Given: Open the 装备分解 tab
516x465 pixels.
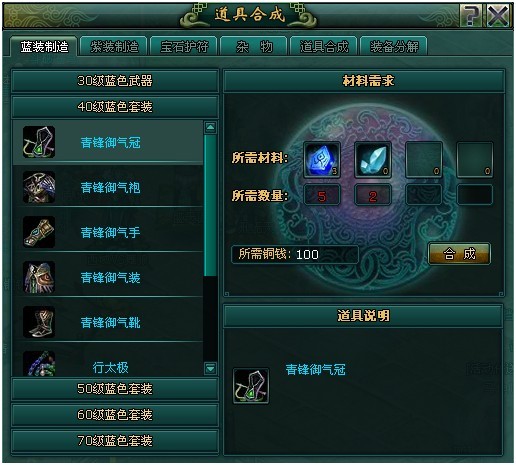Looking at the screenshot, I should pyautogui.click(x=394, y=47).
